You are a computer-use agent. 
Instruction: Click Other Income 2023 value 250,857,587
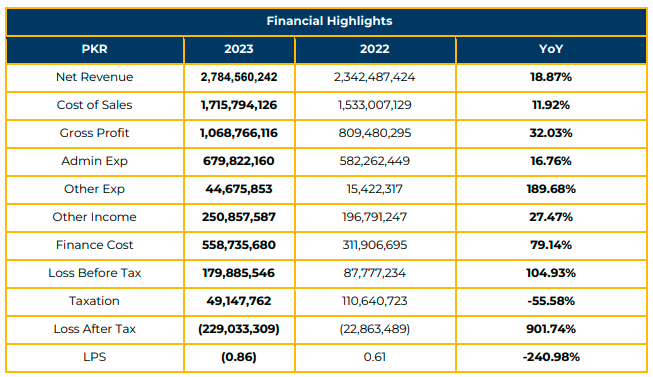click(239, 217)
